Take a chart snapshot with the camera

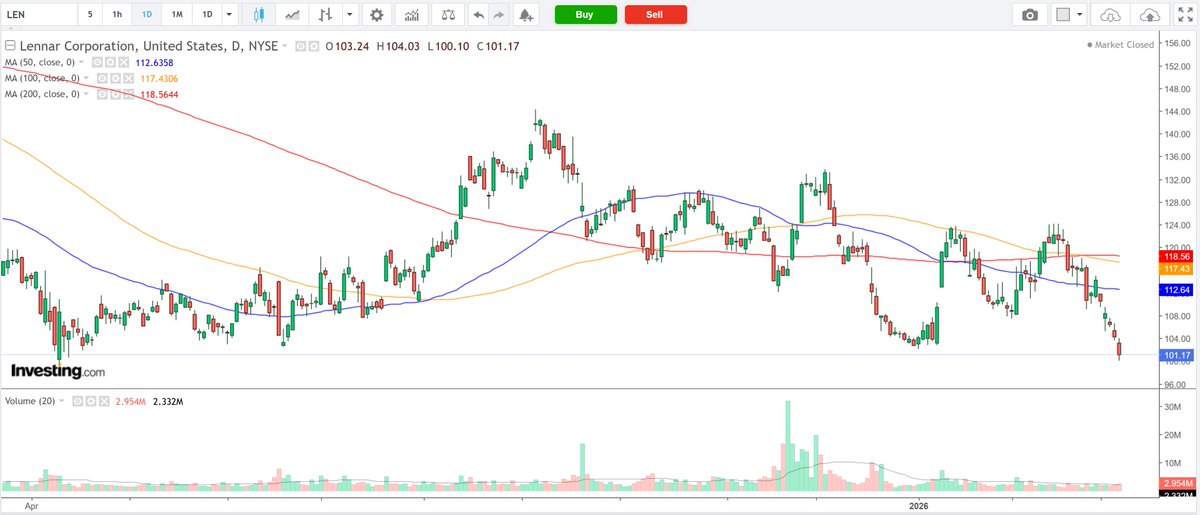[x=1028, y=15]
